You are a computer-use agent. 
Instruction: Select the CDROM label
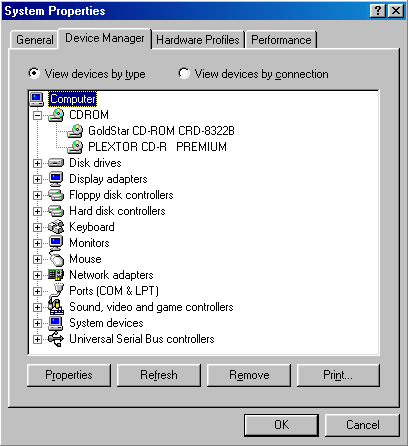[x=89, y=115]
